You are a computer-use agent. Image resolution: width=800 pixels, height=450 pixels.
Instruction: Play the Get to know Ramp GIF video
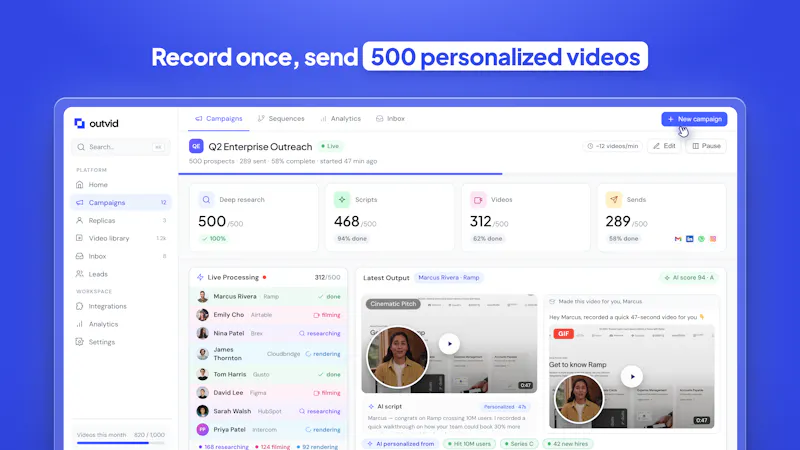[632, 377]
